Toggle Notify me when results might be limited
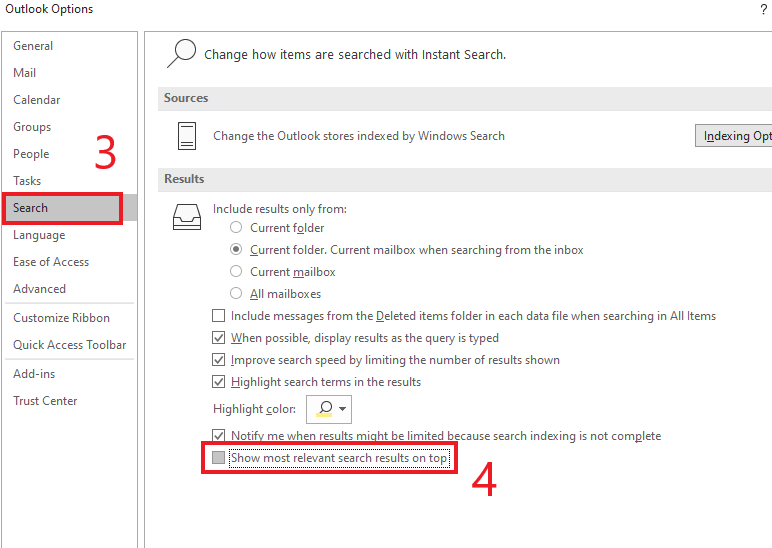Screen dimensions: 772x548 (219, 435)
